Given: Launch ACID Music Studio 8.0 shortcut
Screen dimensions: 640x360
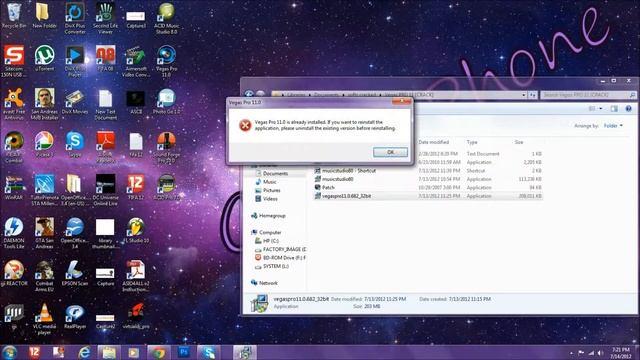Looking at the screenshot, I should [166, 19].
